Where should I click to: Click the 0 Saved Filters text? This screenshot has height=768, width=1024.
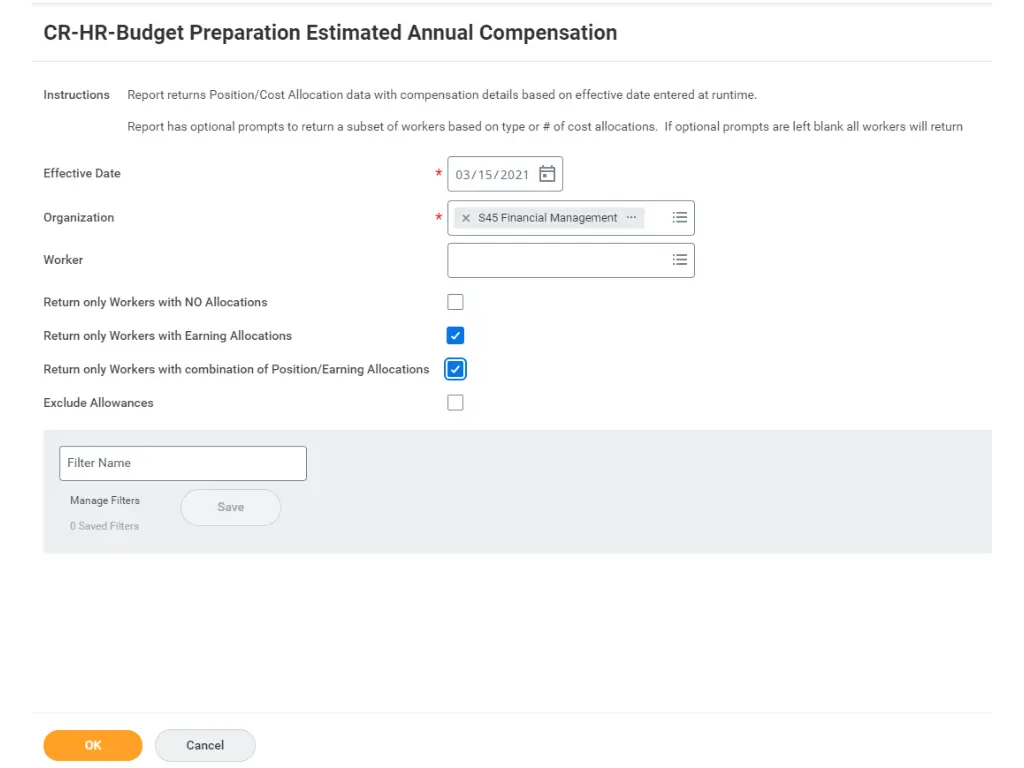coord(105,526)
